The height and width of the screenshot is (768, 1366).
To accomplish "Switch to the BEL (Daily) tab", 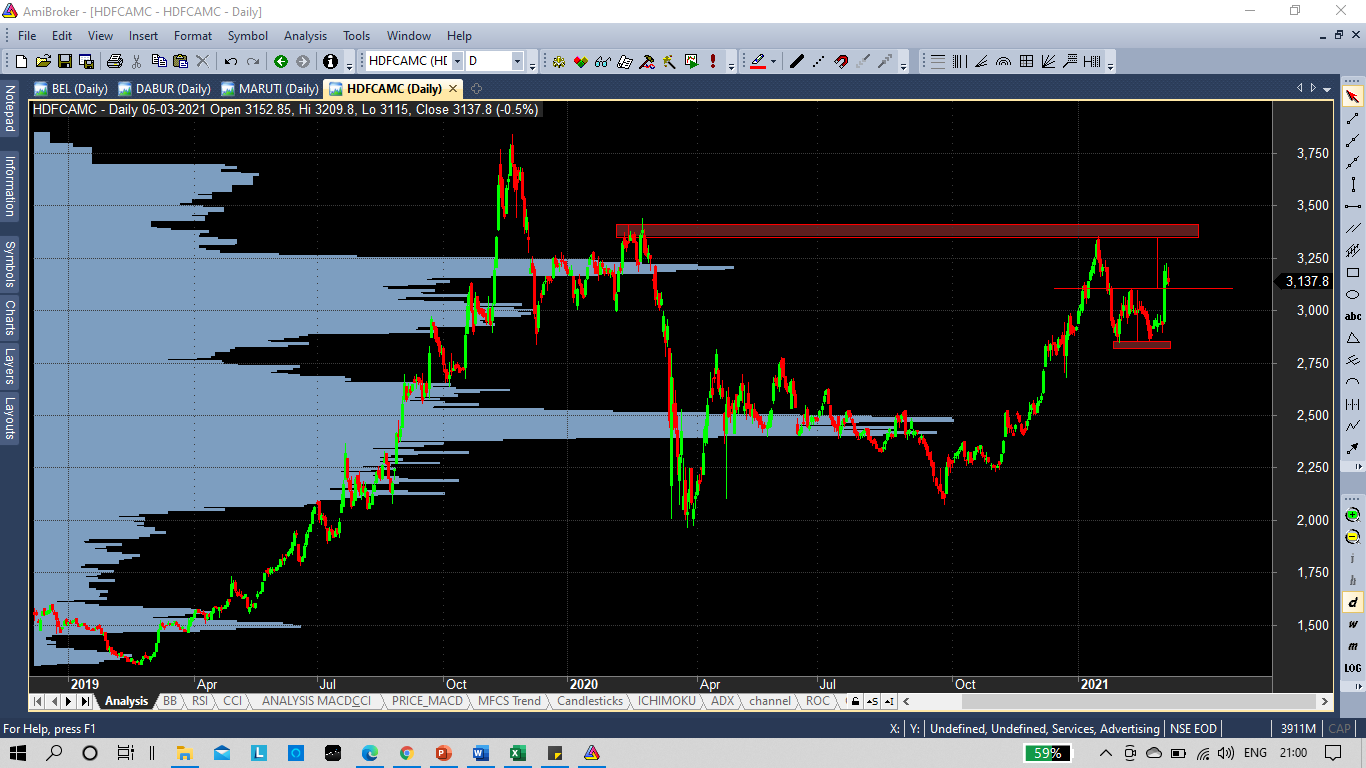I will [x=72, y=89].
